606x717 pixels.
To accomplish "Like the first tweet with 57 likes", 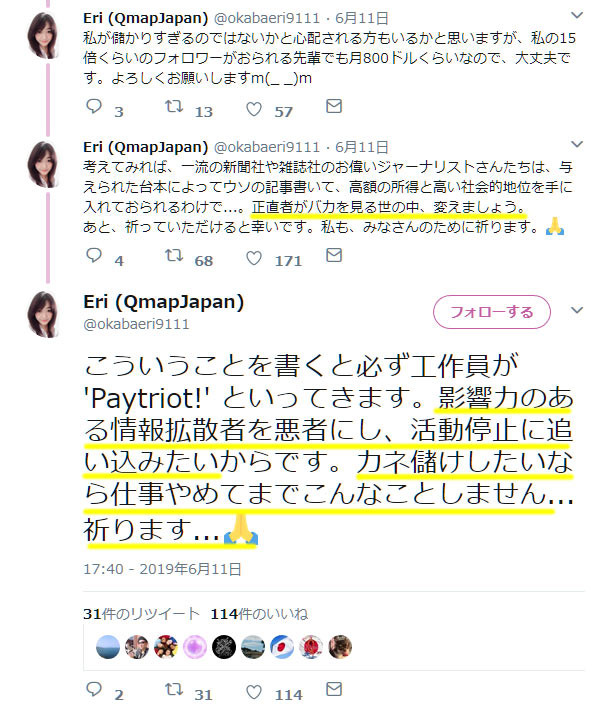I will (254, 109).
